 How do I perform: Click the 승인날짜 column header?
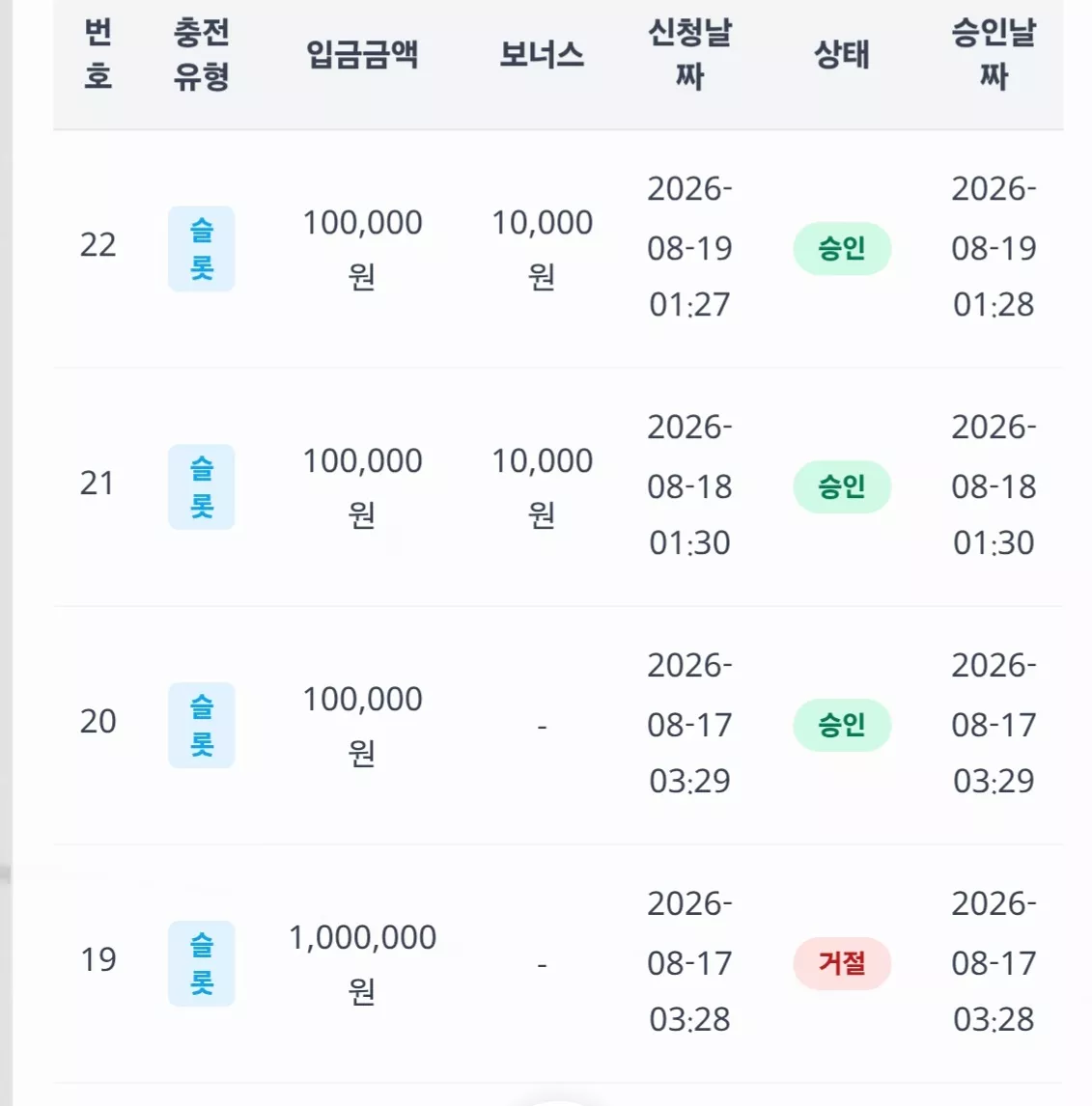pos(994,54)
